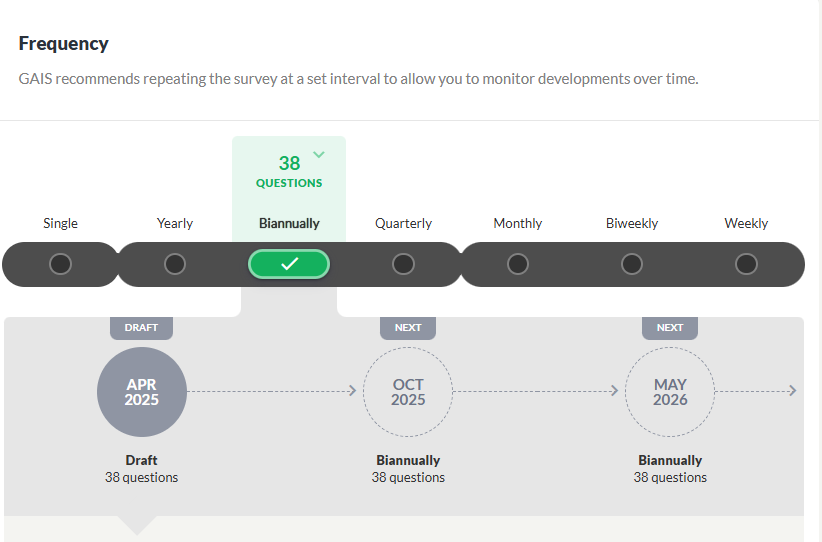The height and width of the screenshot is (542, 822).
Task: Click the NEXT badge above MAY 2026
Action: (670, 328)
